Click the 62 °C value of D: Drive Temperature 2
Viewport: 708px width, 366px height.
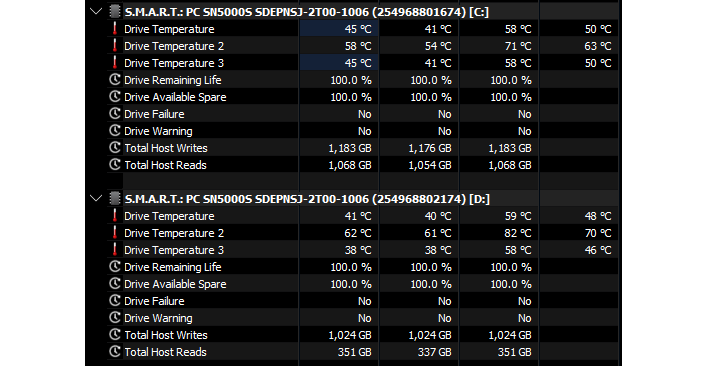358,233
